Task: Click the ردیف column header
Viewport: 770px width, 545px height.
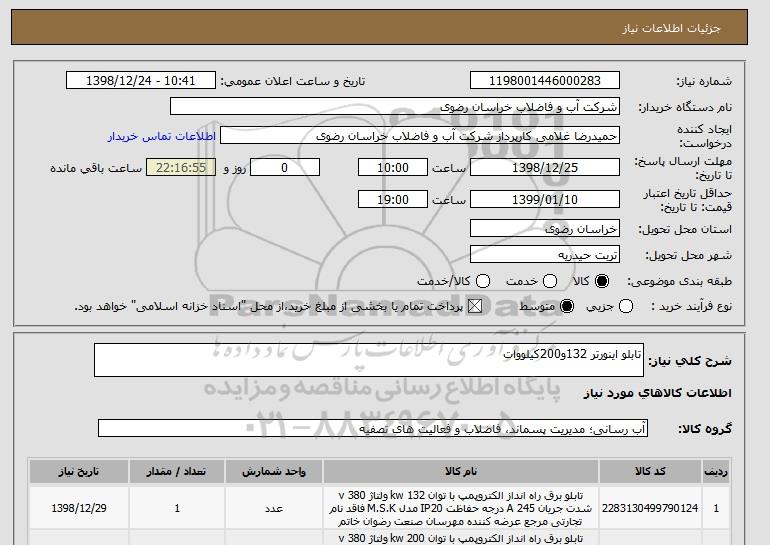Action: [x=716, y=471]
